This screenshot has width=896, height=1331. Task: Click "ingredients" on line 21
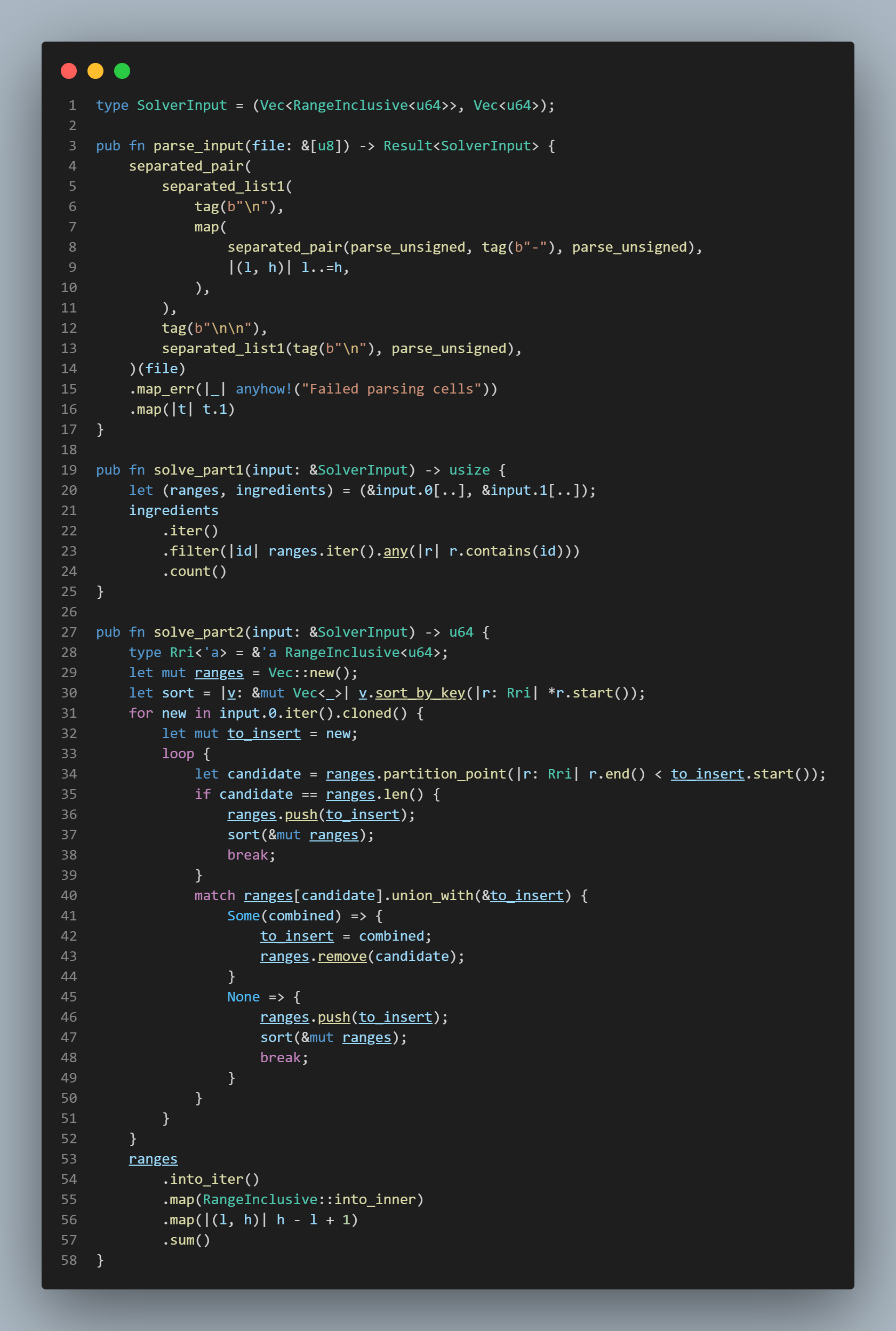pyautogui.click(x=174, y=510)
